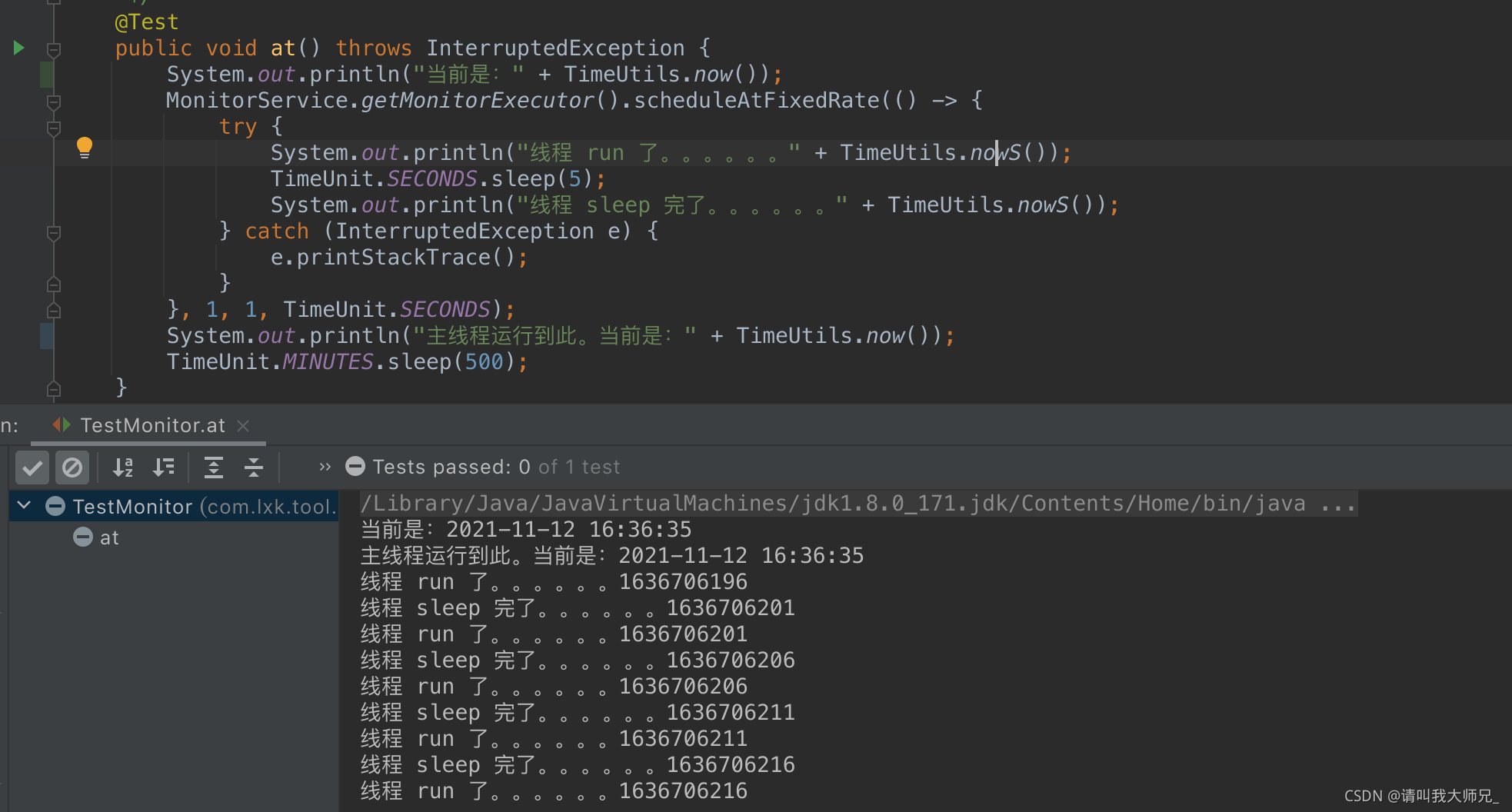Click the run icon inside TestMonitor.at tab
Image resolution: width=1512 pixels, height=812 pixels.
pyautogui.click(x=61, y=425)
